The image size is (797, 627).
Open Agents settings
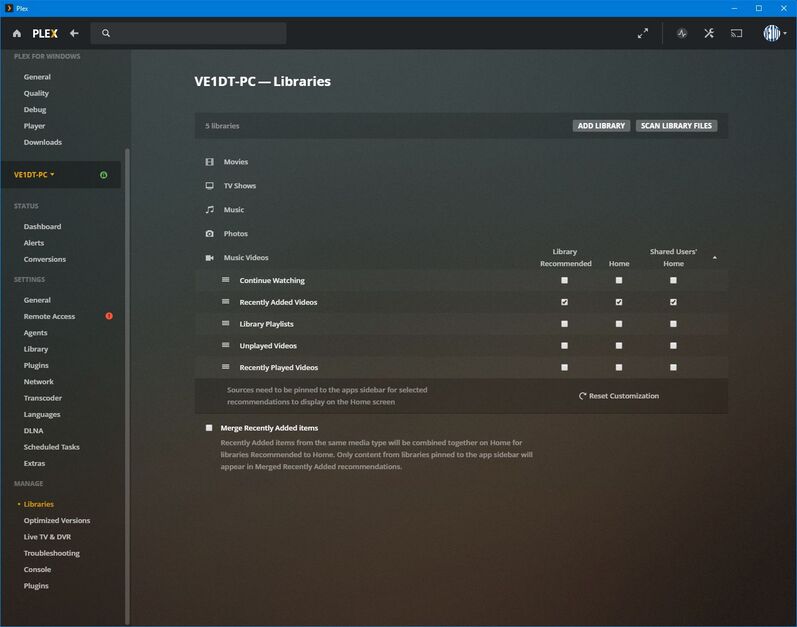[x=36, y=333]
